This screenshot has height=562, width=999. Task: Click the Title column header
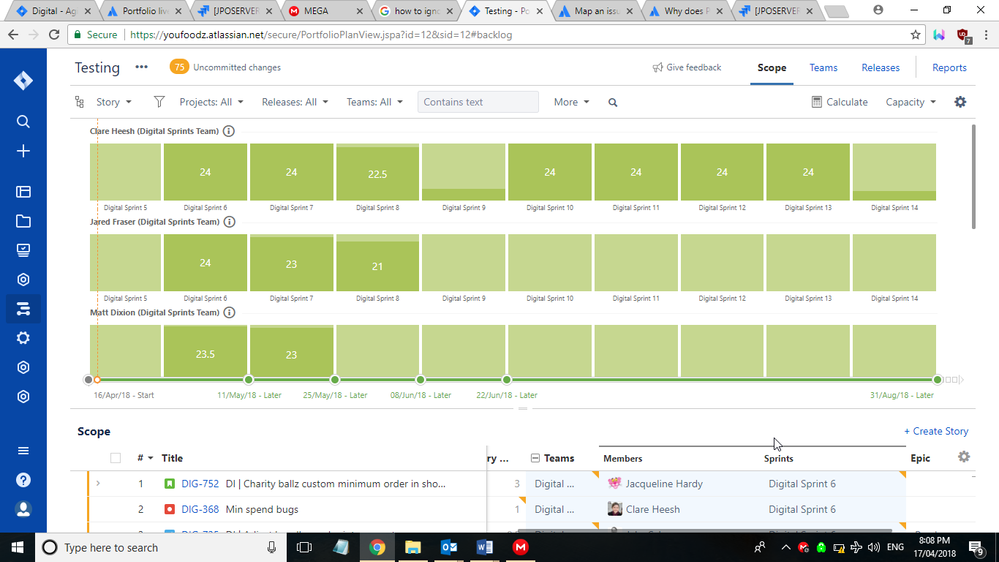172,458
